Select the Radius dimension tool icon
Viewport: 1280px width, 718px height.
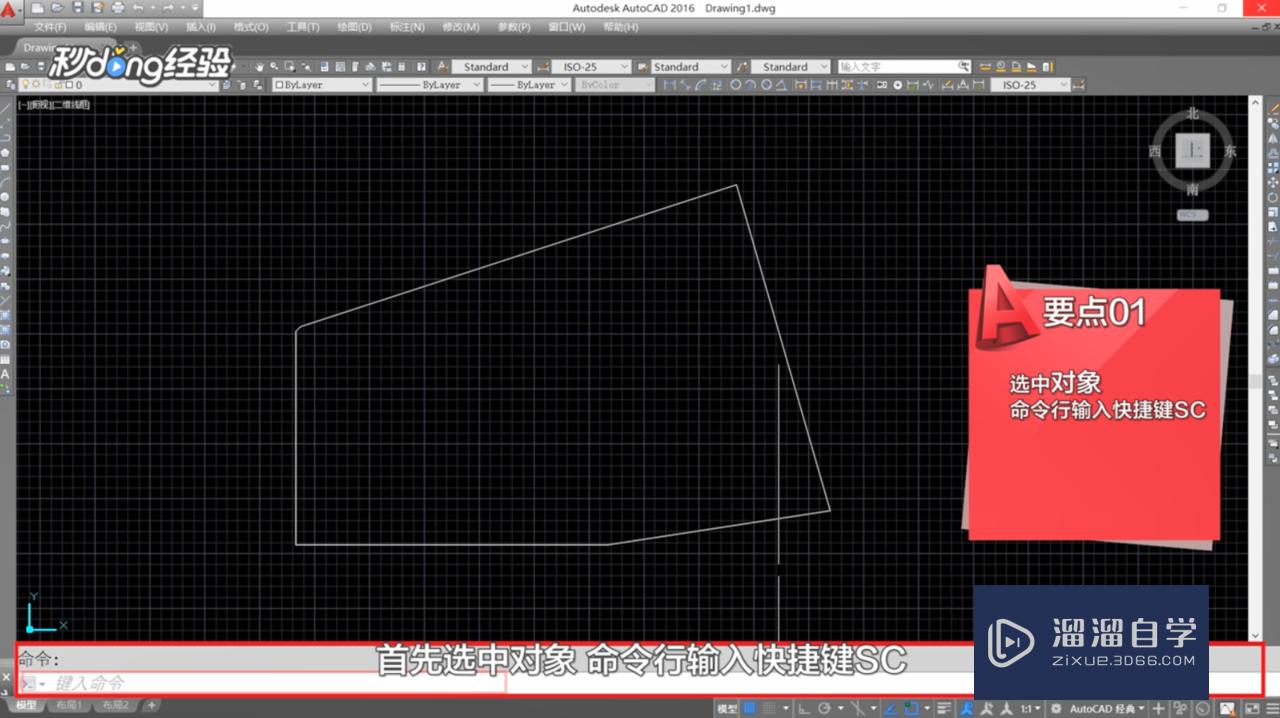pyautogui.click(x=735, y=85)
